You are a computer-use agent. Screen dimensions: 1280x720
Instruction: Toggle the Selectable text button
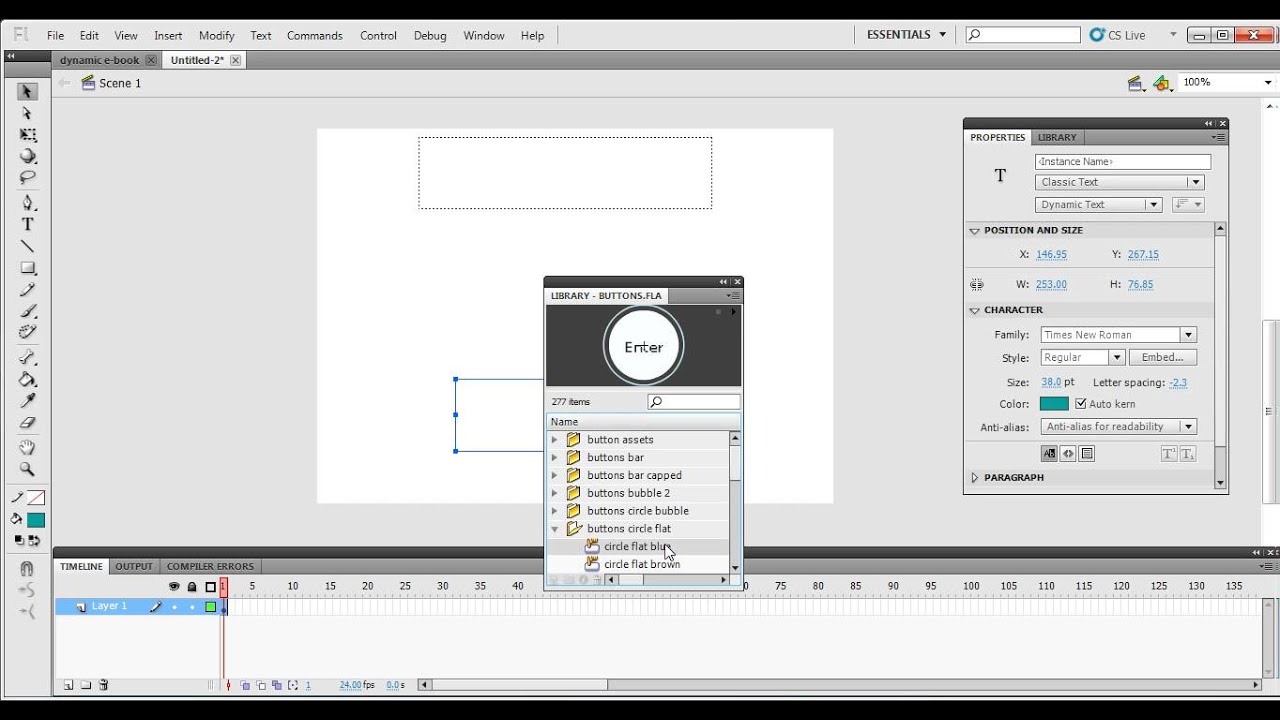point(1049,454)
